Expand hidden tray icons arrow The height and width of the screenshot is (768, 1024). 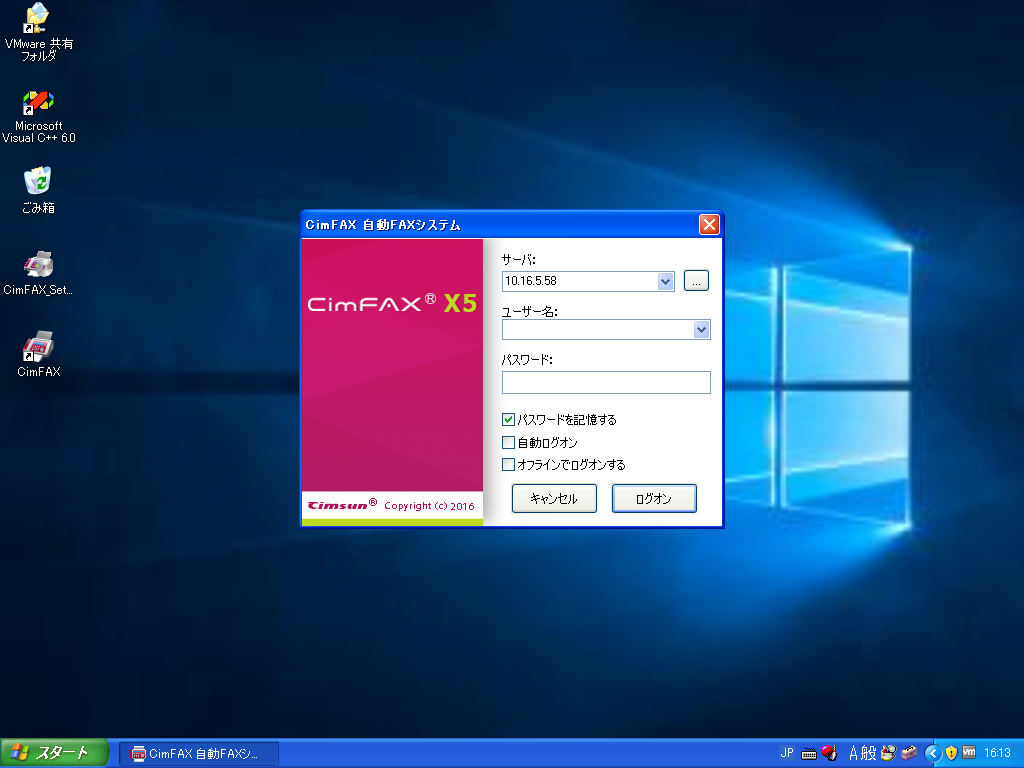coord(933,754)
